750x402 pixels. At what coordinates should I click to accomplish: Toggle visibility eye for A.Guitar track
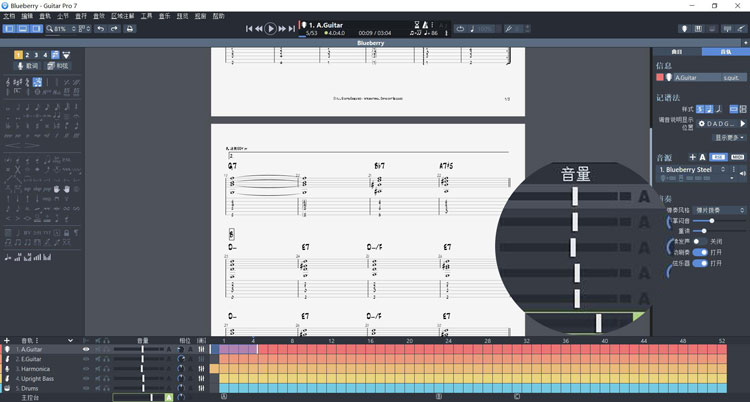click(86, 350)
